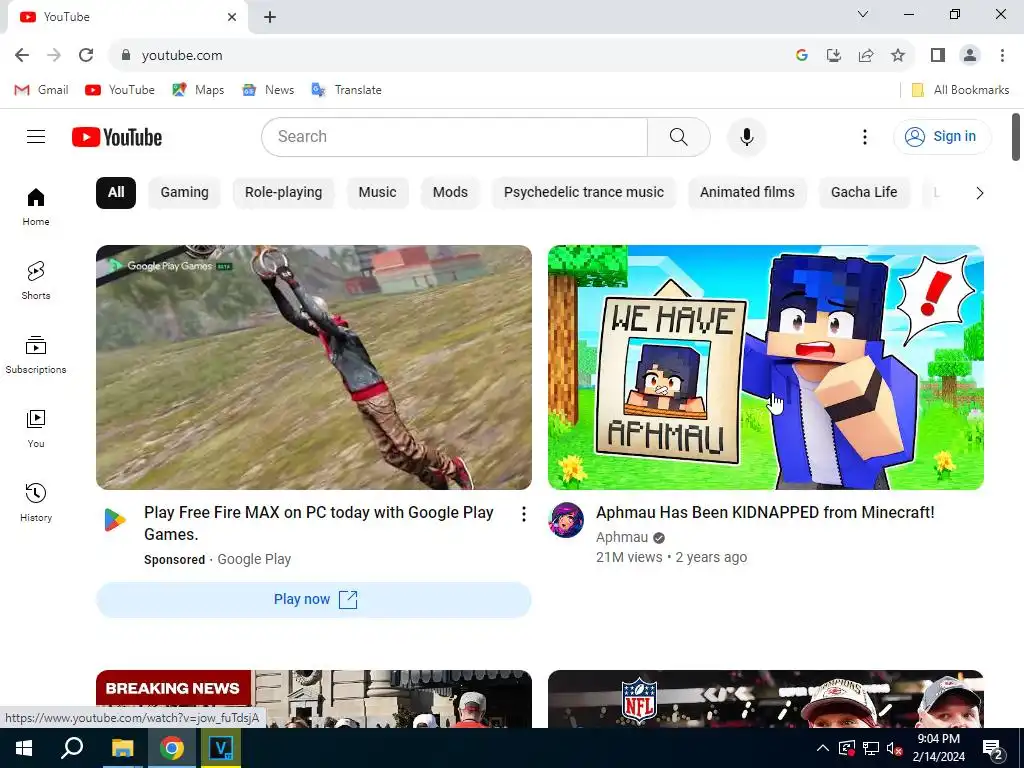This screenshot has width=1024, height=768.
Task: Click the YouTube logo in the header
Action: click(x=117, y=137)
